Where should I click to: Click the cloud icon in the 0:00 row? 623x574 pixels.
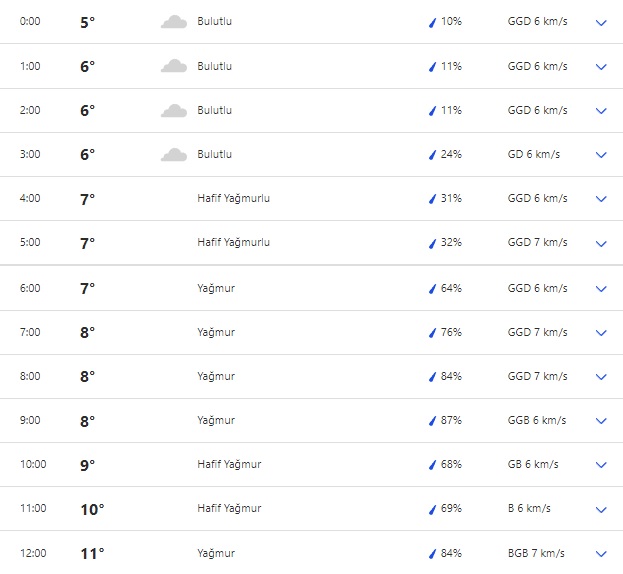174,22
